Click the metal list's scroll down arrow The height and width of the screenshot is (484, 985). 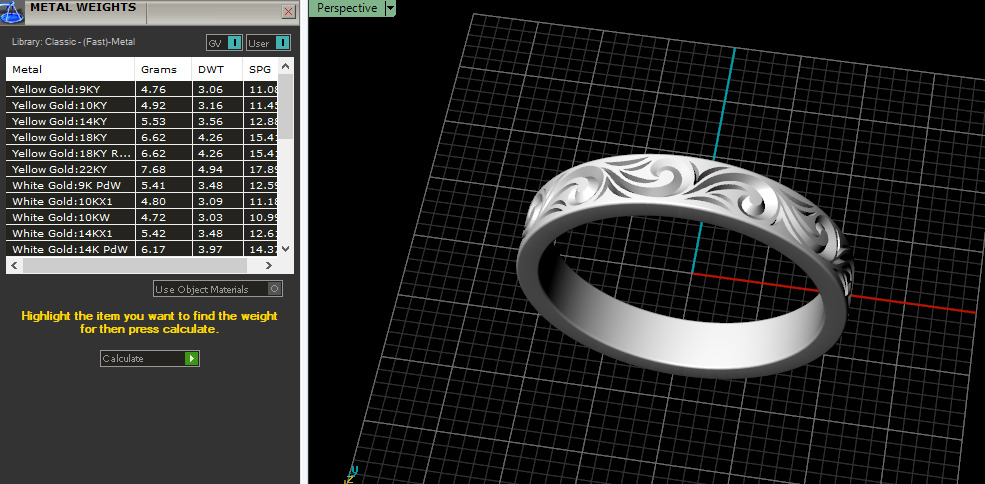coord(286,249)
